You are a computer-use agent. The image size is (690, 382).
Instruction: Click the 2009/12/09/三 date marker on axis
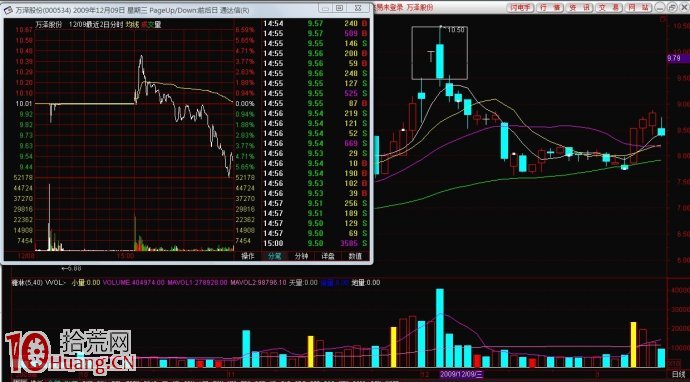(x=460, y=374)
